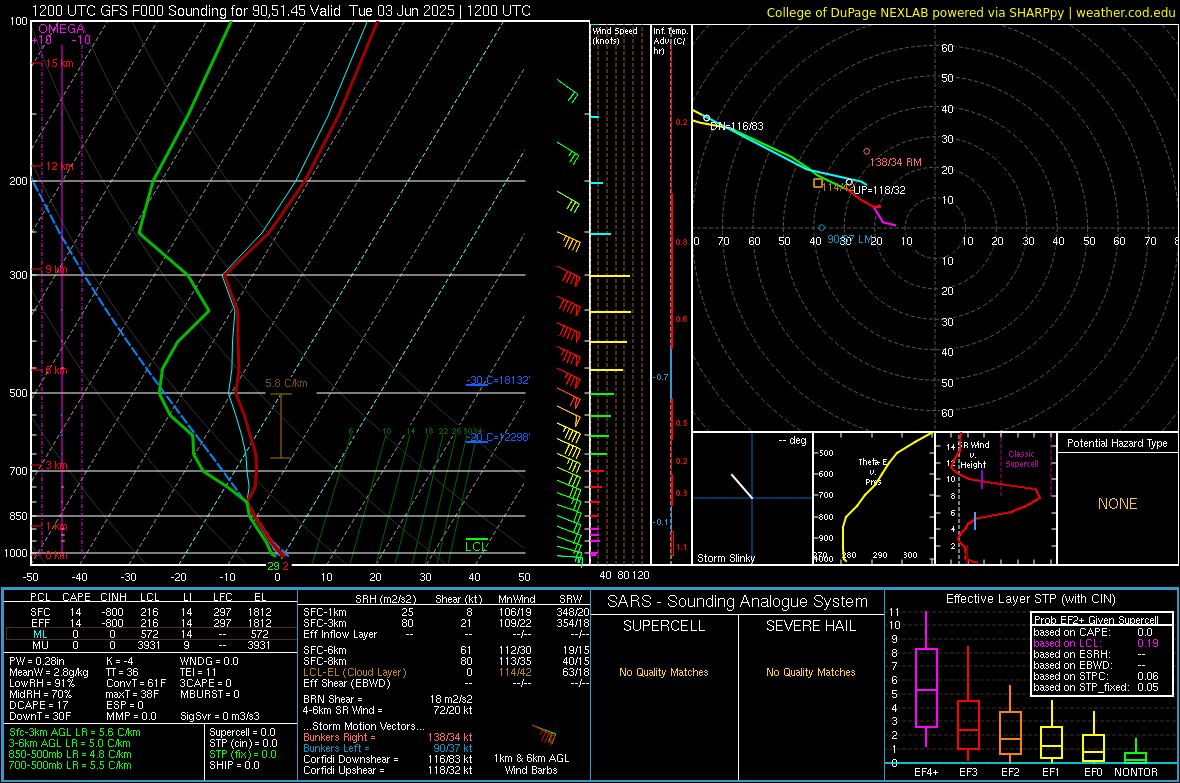Screen dimensions: 1180x783
Task: Click the SFC-1km shear row
Action: pos(446,612)
